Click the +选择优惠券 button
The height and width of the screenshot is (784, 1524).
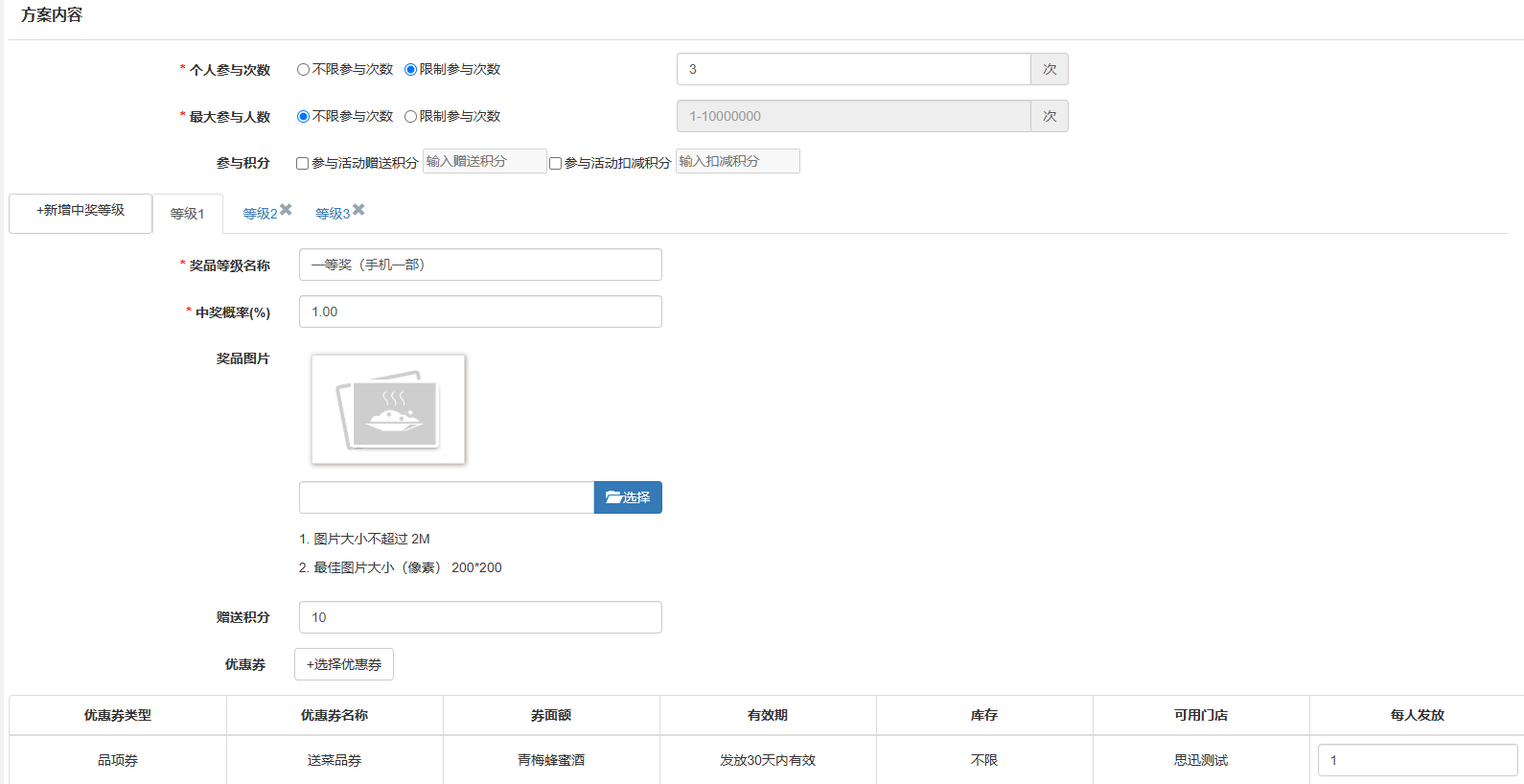[344, 664]
